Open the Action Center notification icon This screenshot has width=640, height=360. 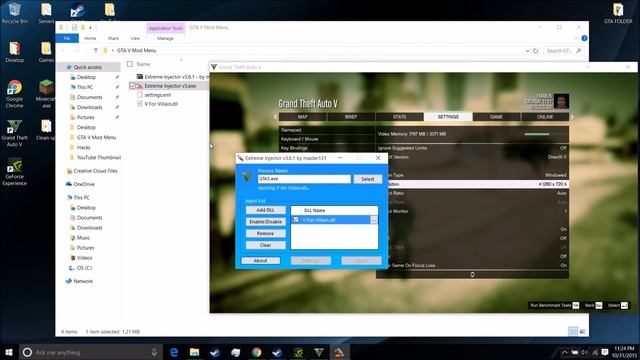[605, 352]
